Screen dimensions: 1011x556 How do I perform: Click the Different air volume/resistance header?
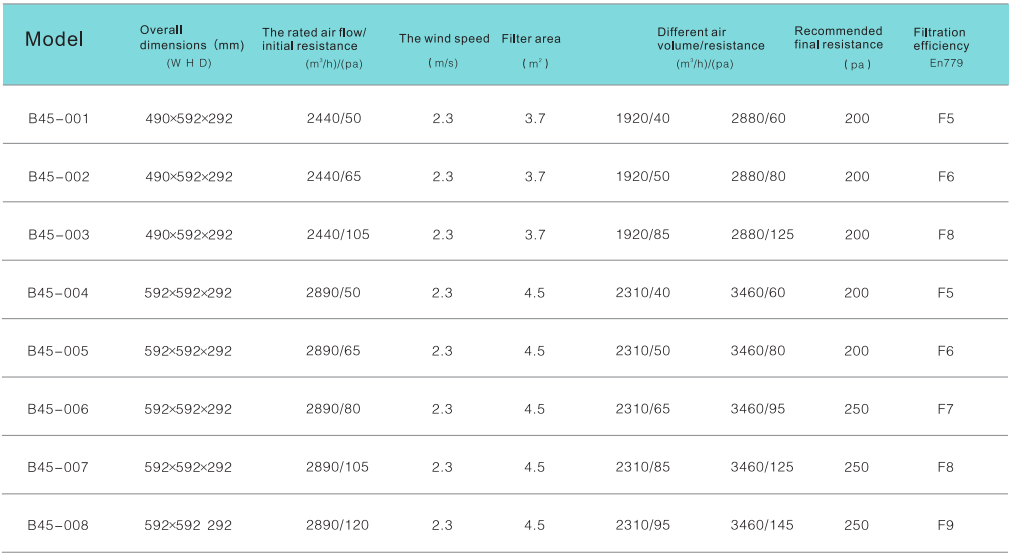click(x=710, y=39)
